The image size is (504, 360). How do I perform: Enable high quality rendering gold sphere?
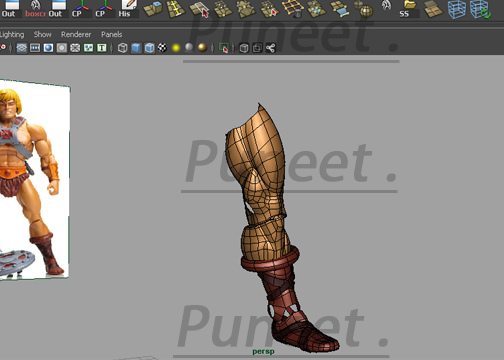202,48
